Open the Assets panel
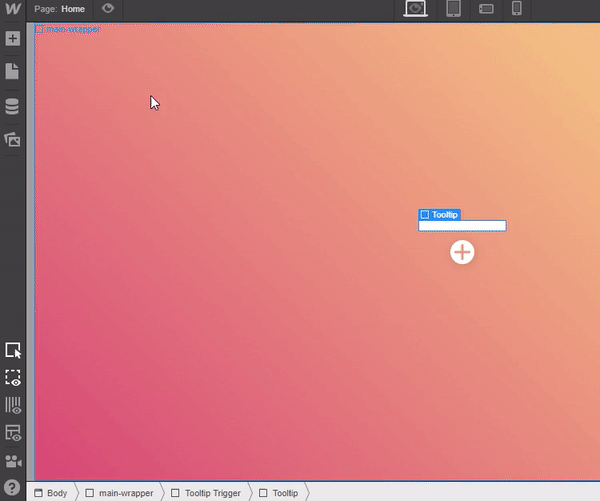The width and height of the screenshot is (600, 501). (12, 140)
